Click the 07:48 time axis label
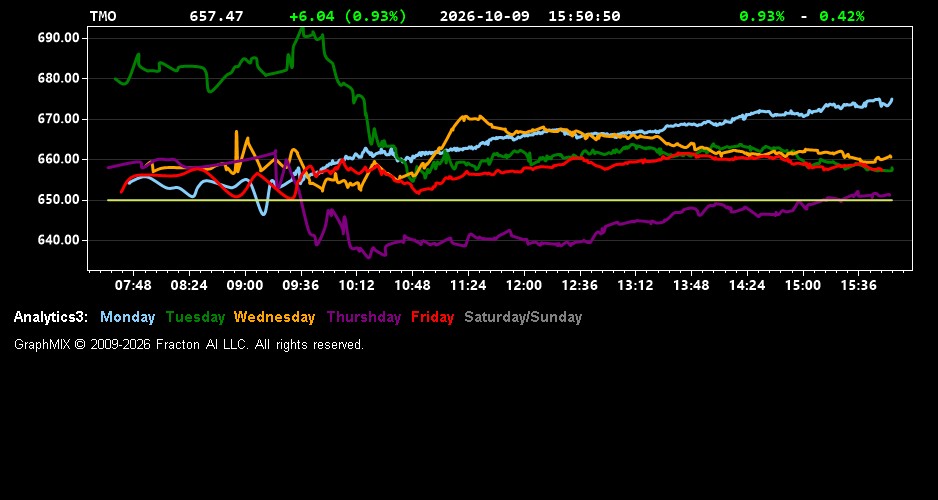 point(133,285)
